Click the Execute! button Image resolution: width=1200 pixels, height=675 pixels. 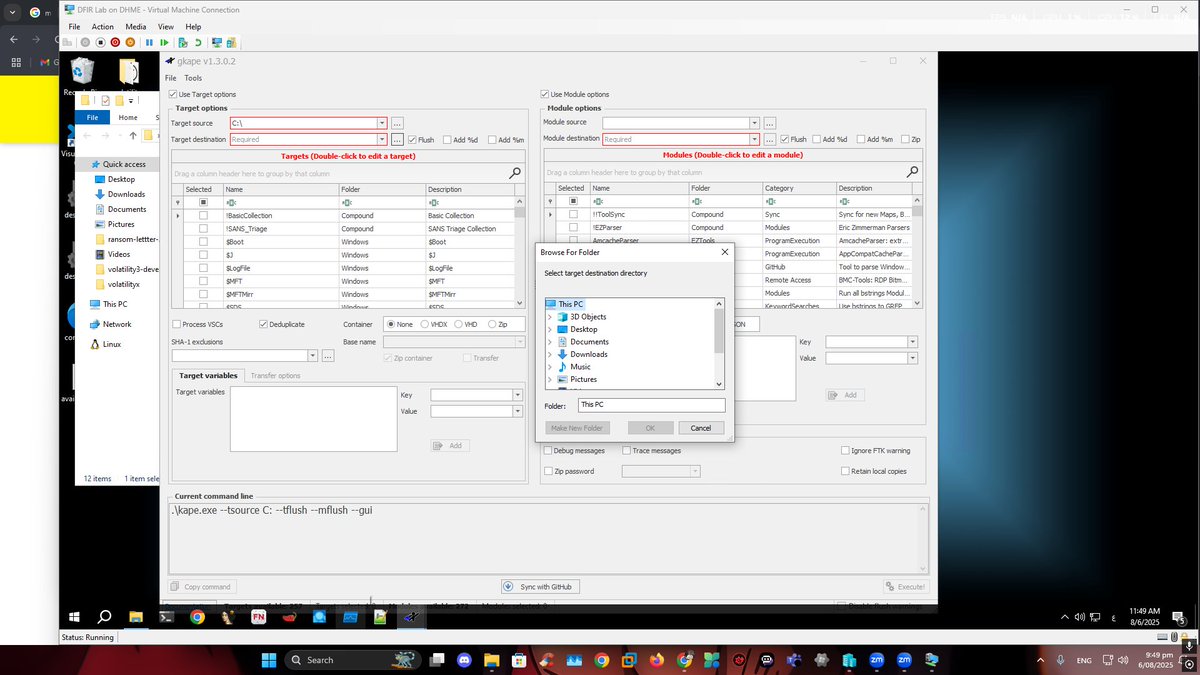click(x=906, y=587)
